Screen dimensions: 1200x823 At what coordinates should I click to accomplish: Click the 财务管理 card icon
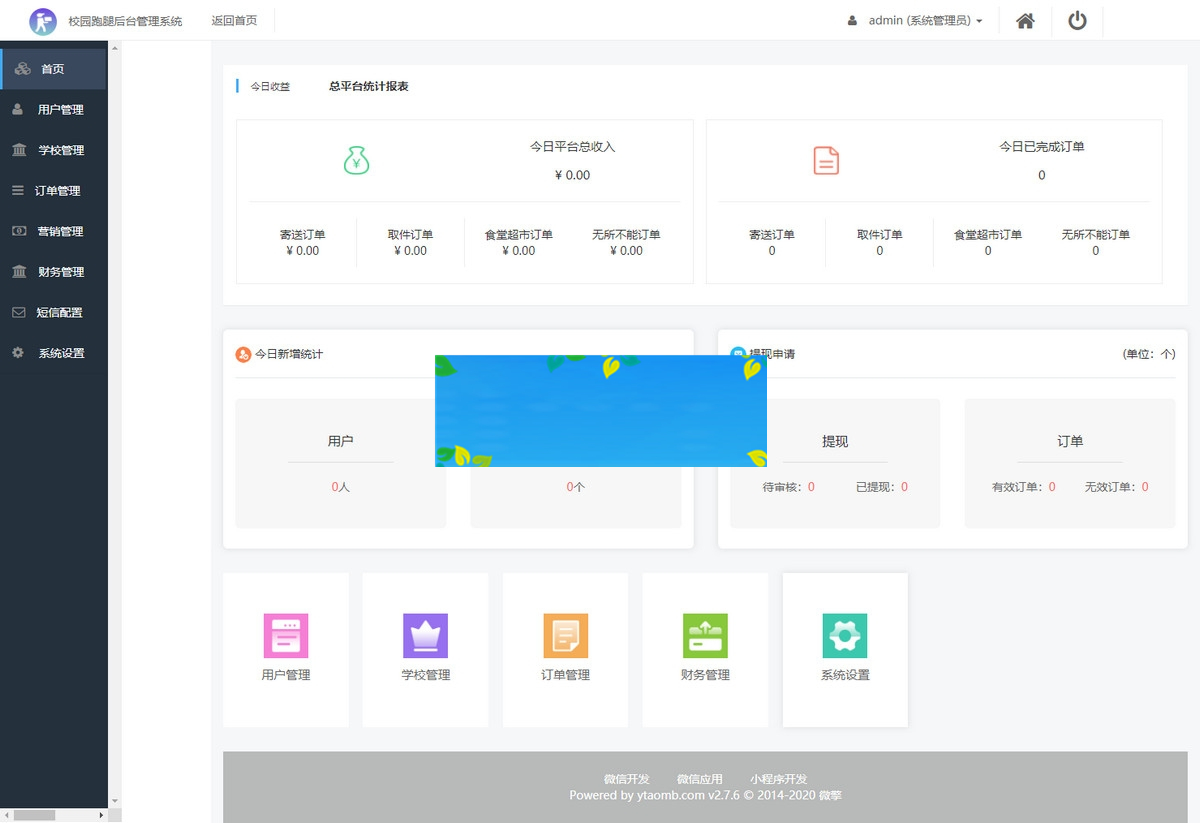705,635
